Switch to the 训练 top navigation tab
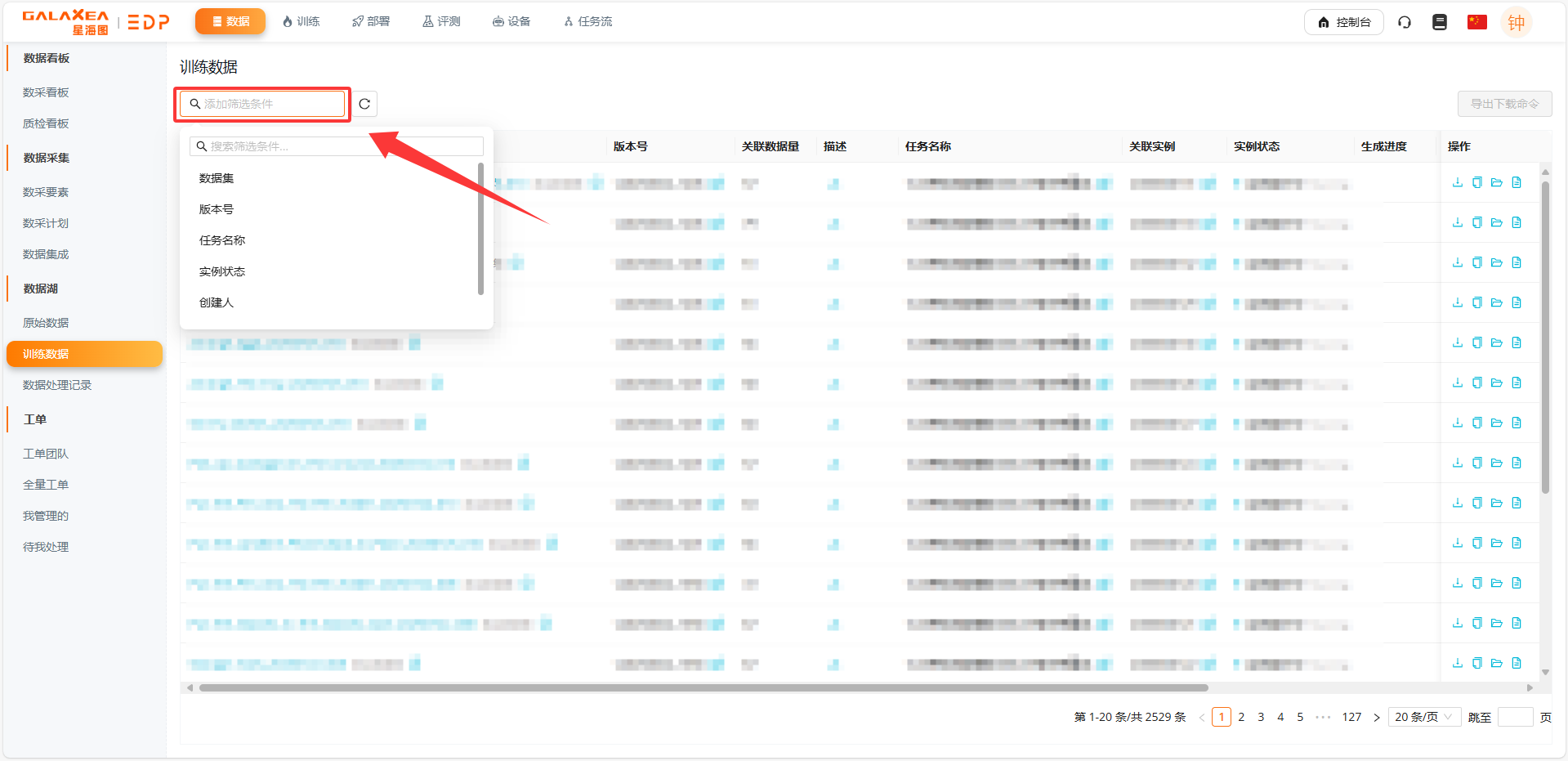1568x761 pixels. click(x=301, y=21)
